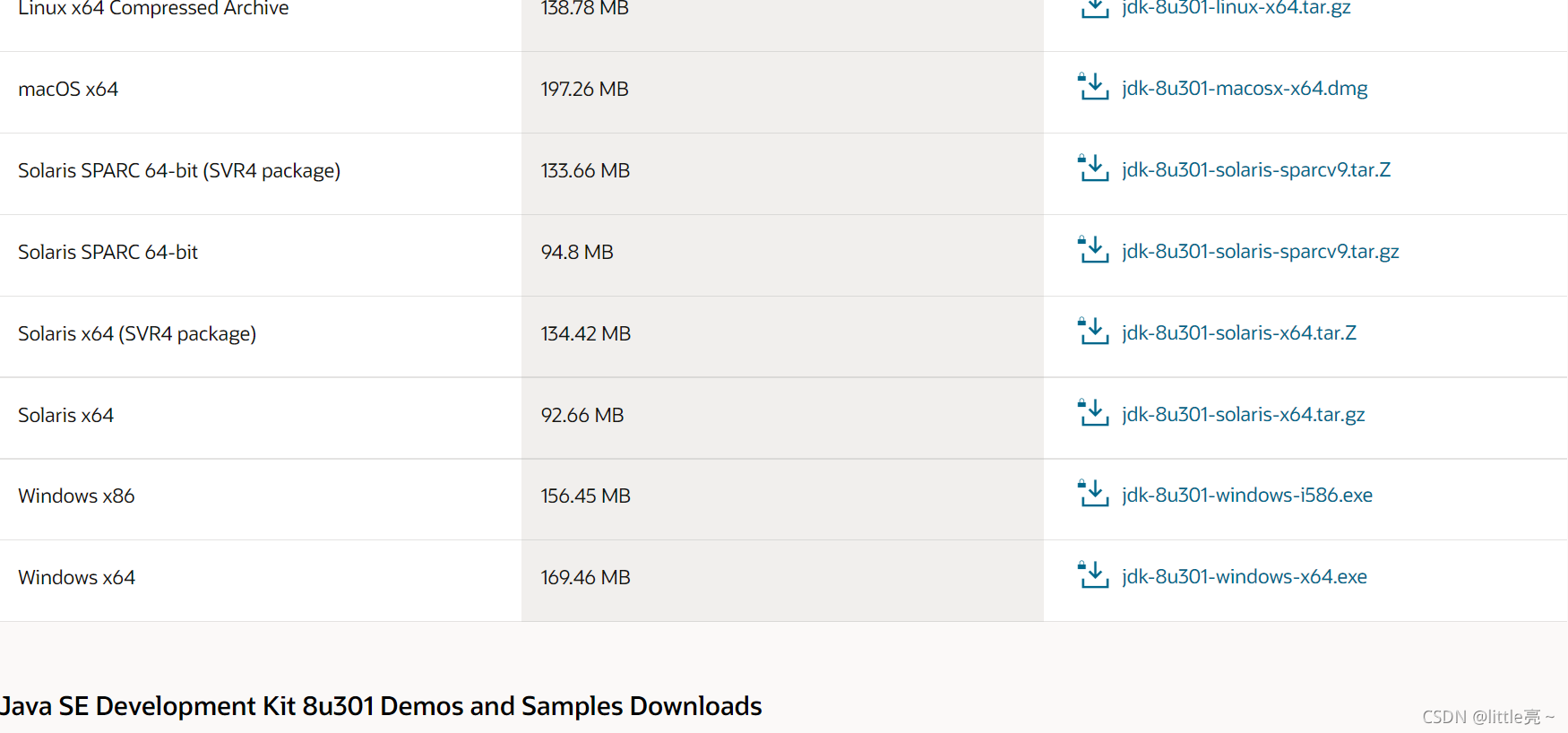Image resolution: width=1568 pixels, height=733 pixels.
Task: Select the 'Solaris x64' row label
Action: coord(65,415)
